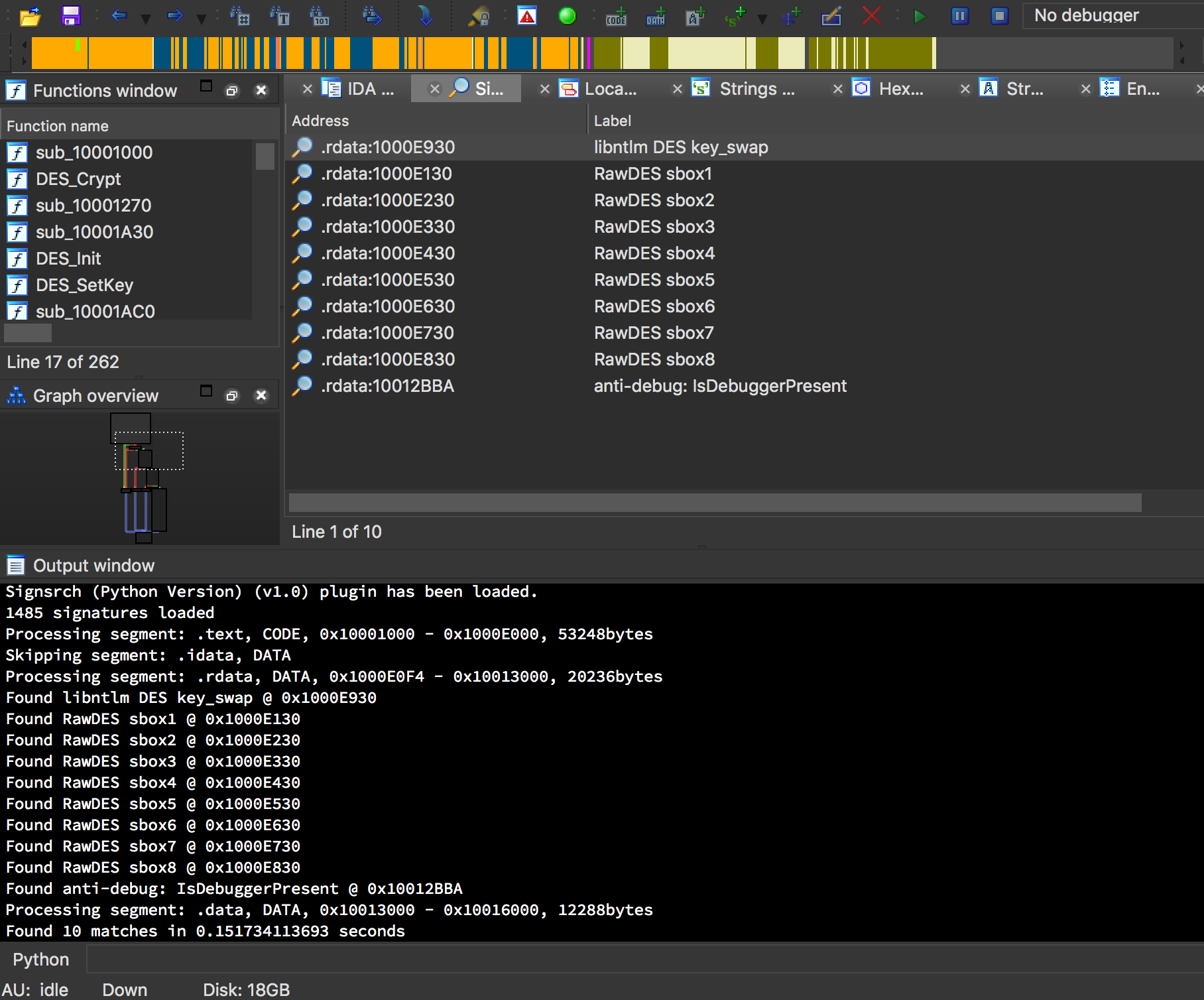This screenshot has width=1204, height=1000.
Task: Click address .rdata:1000E830
Action: (388, 359)
